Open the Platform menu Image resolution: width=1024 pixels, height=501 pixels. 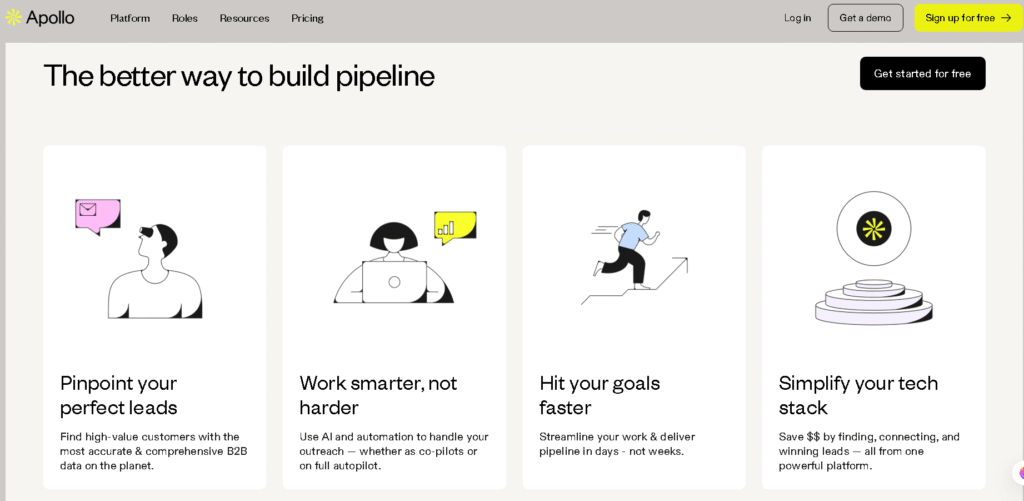point(130,18)
